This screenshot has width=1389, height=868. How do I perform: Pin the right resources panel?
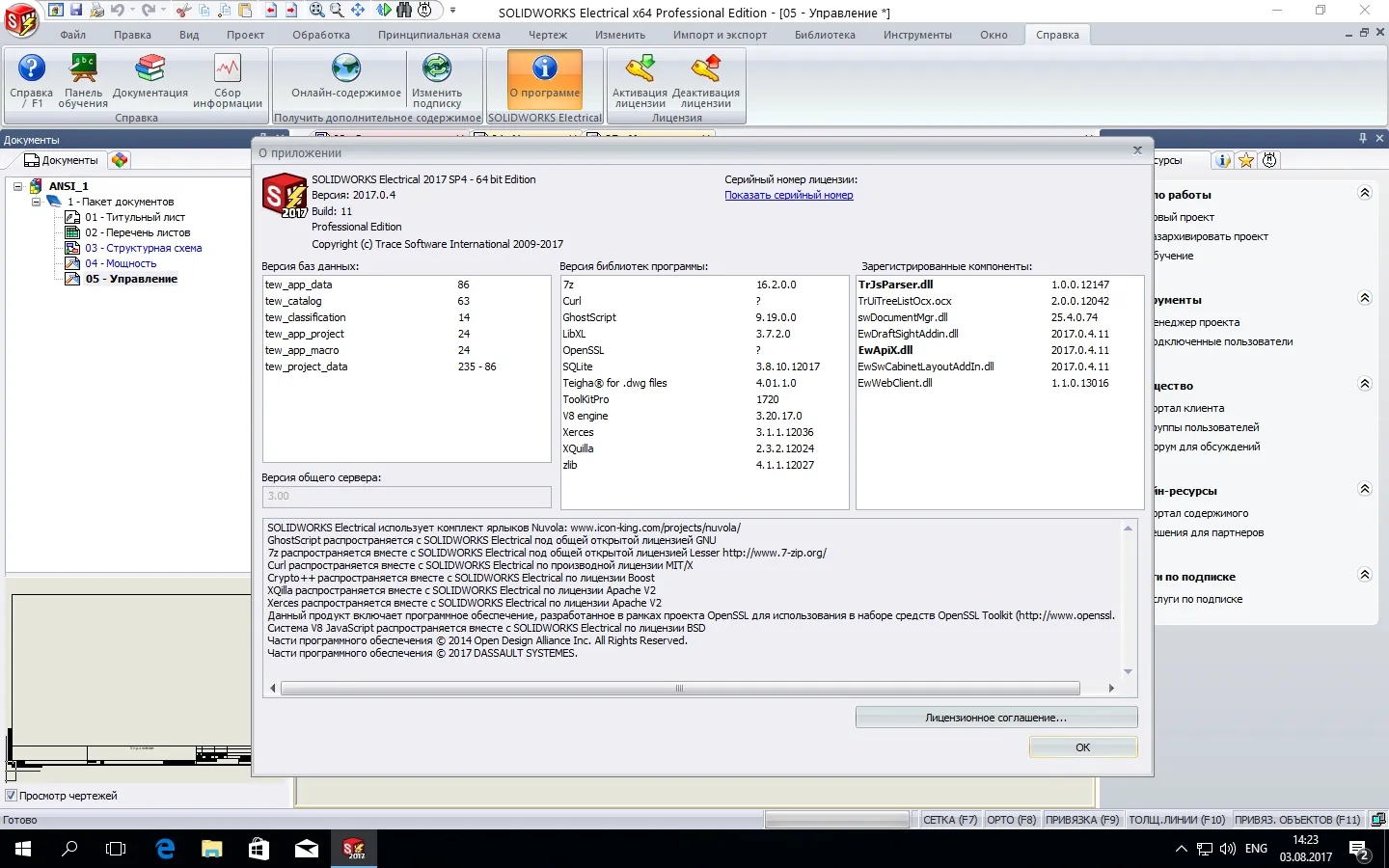[x=1363, y=139]
